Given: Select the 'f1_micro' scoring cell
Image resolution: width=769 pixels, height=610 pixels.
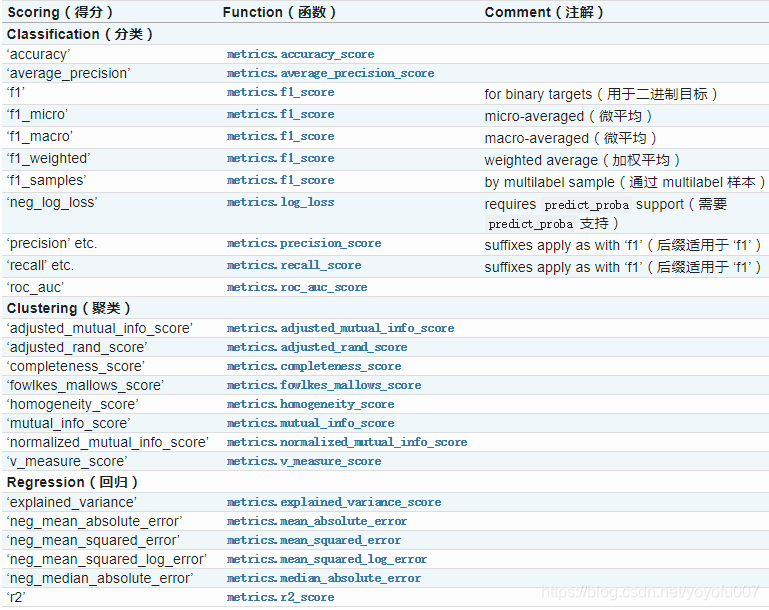Looking at the screenshot, I should (37, 115).
